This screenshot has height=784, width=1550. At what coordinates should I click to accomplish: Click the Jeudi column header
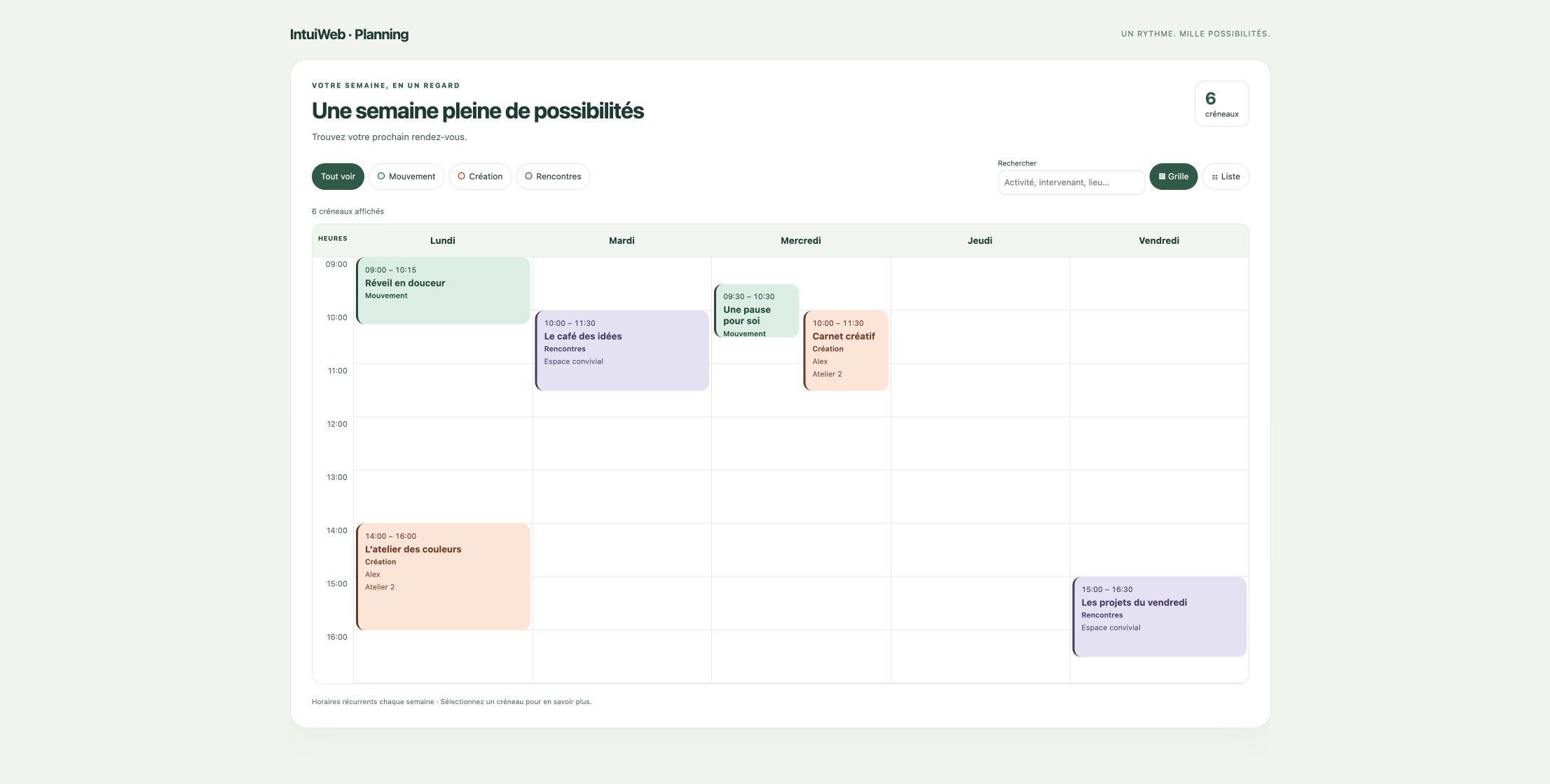coord(980,240)
